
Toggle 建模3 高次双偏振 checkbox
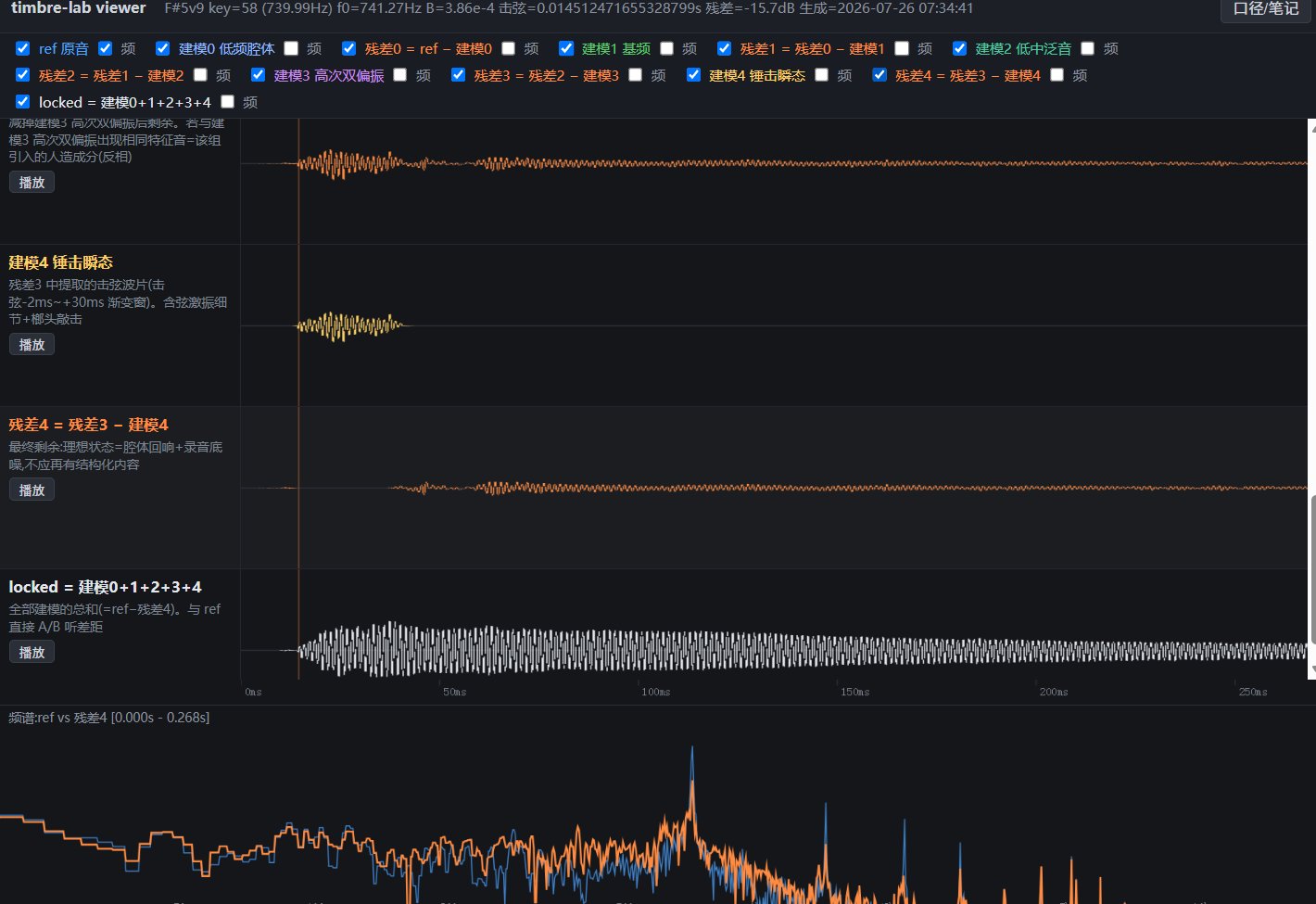click(x=259, y=75)
